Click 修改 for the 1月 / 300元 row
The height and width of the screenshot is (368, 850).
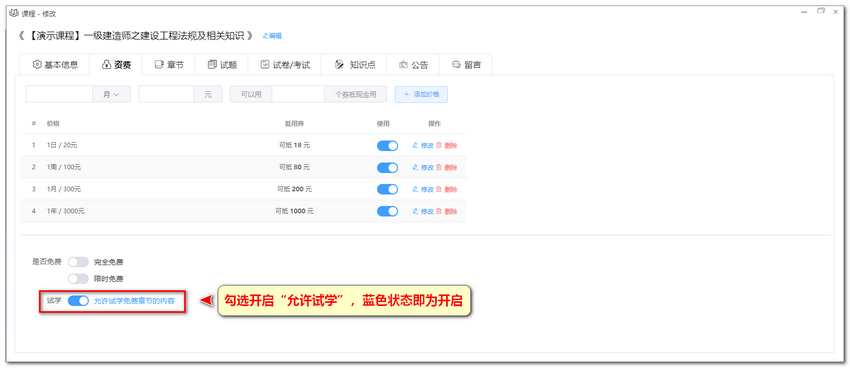point(423,189)
